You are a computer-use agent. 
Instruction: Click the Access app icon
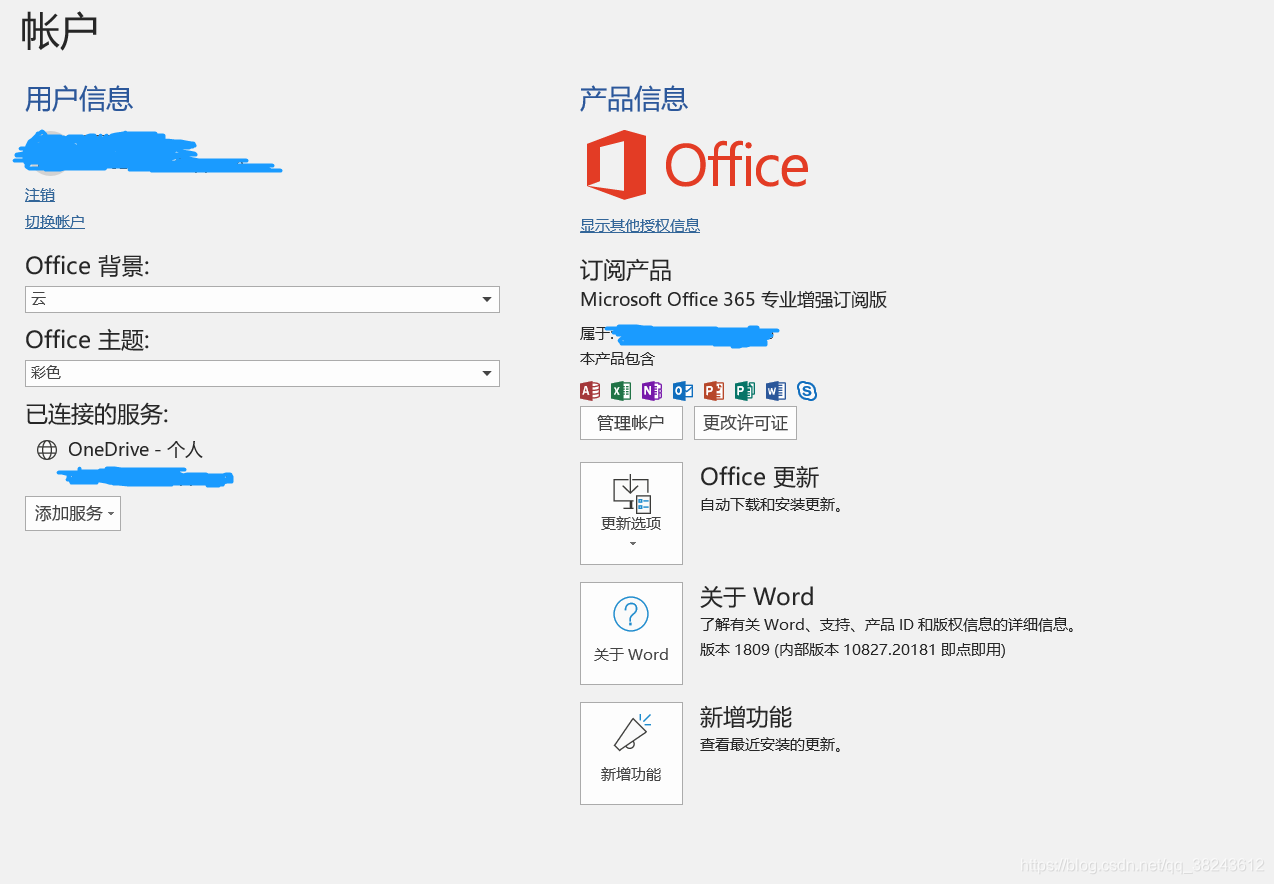click(590, 391)
